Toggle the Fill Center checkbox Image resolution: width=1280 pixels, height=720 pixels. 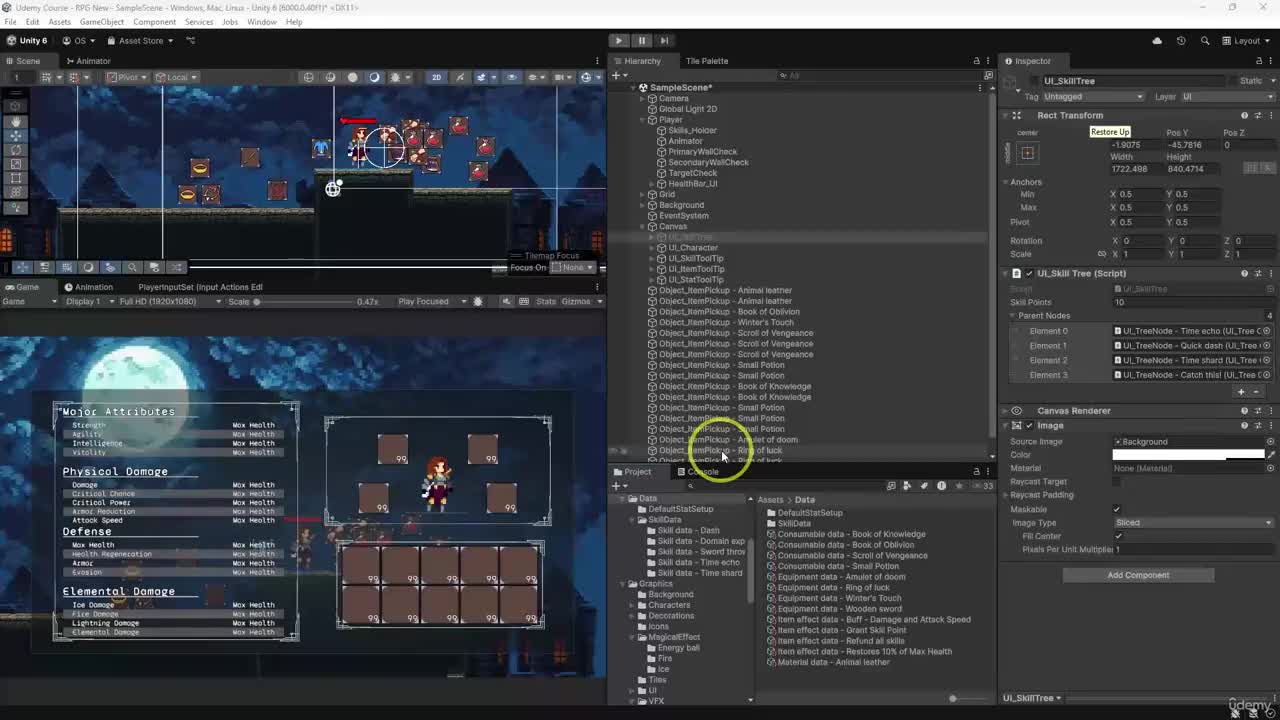pos(1118,536)
